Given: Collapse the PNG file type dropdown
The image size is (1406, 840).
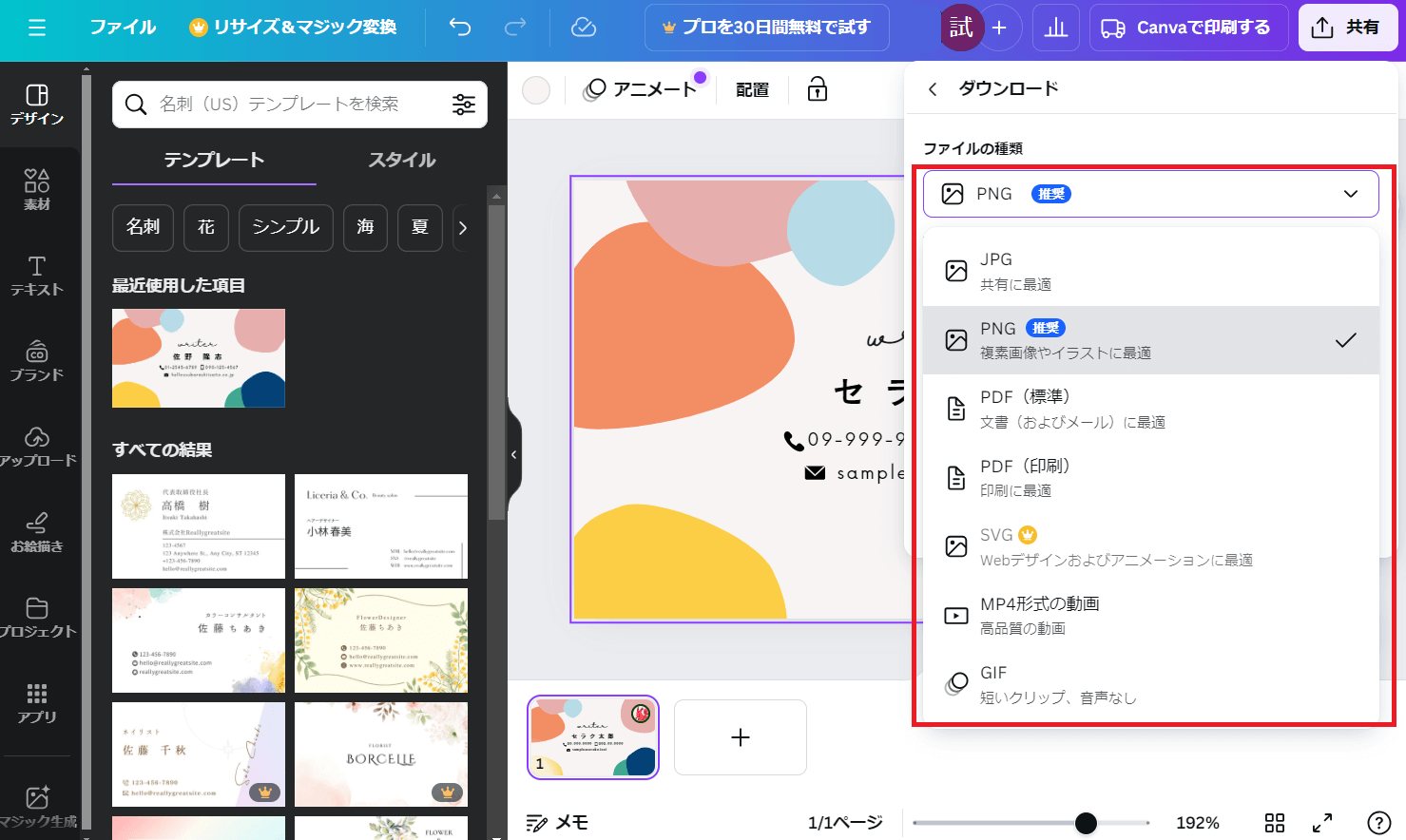Looking at the screenshot, I should [x=1151, y=194].
